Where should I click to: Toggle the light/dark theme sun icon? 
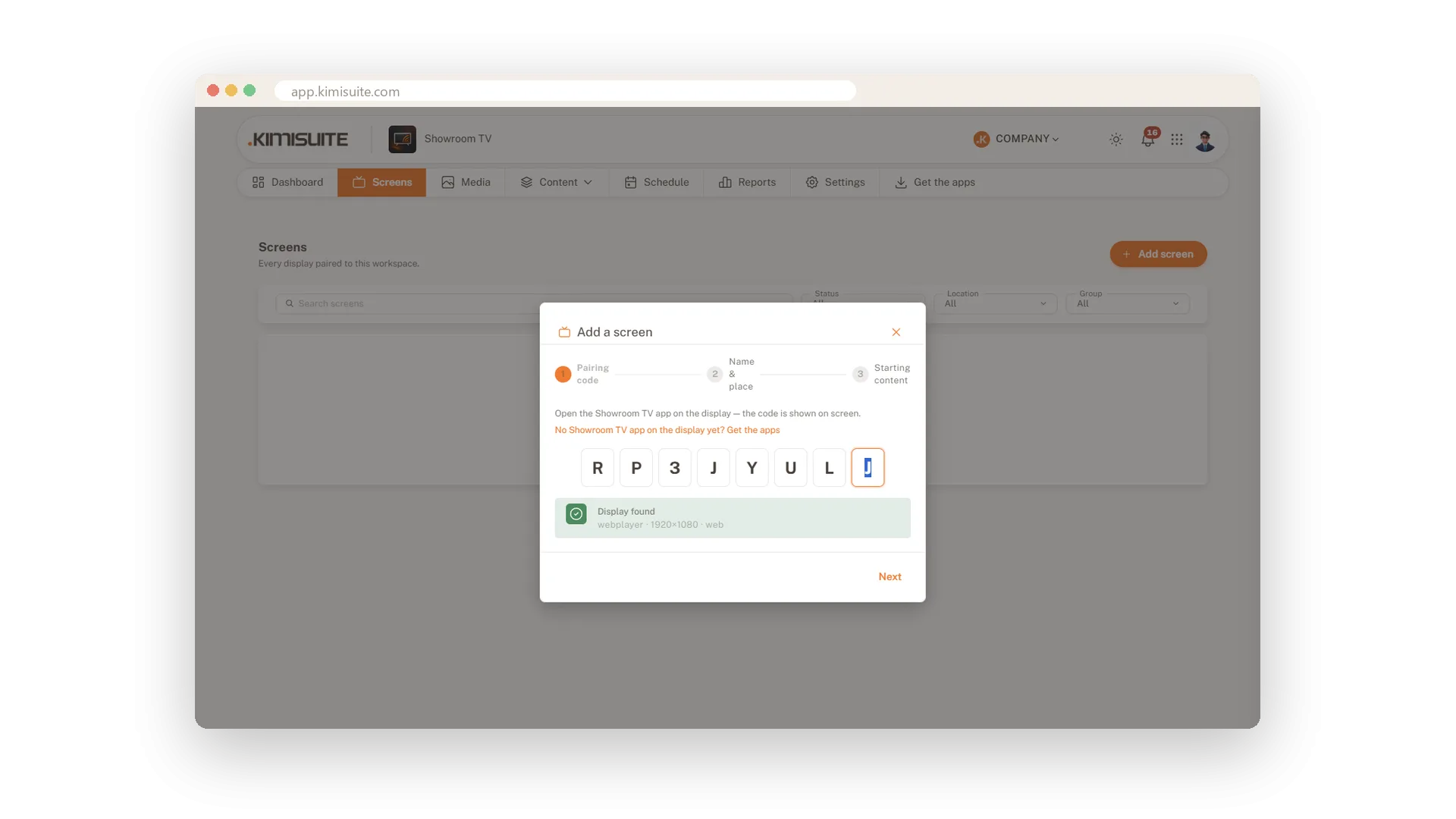click(1116, 140)
